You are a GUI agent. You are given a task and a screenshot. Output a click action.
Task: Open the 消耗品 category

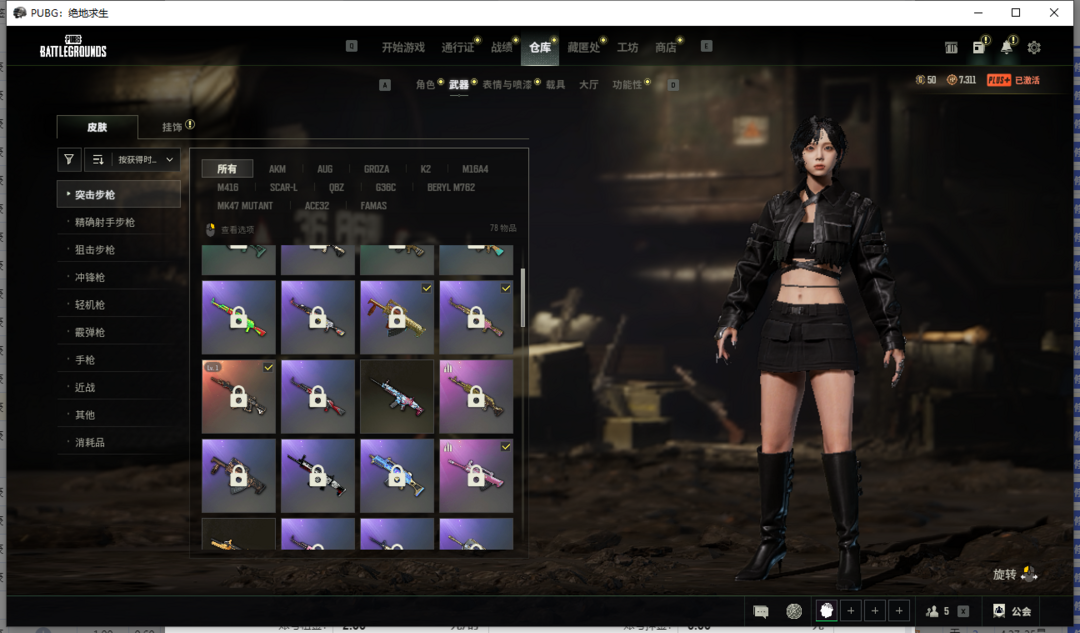[118, 442]
